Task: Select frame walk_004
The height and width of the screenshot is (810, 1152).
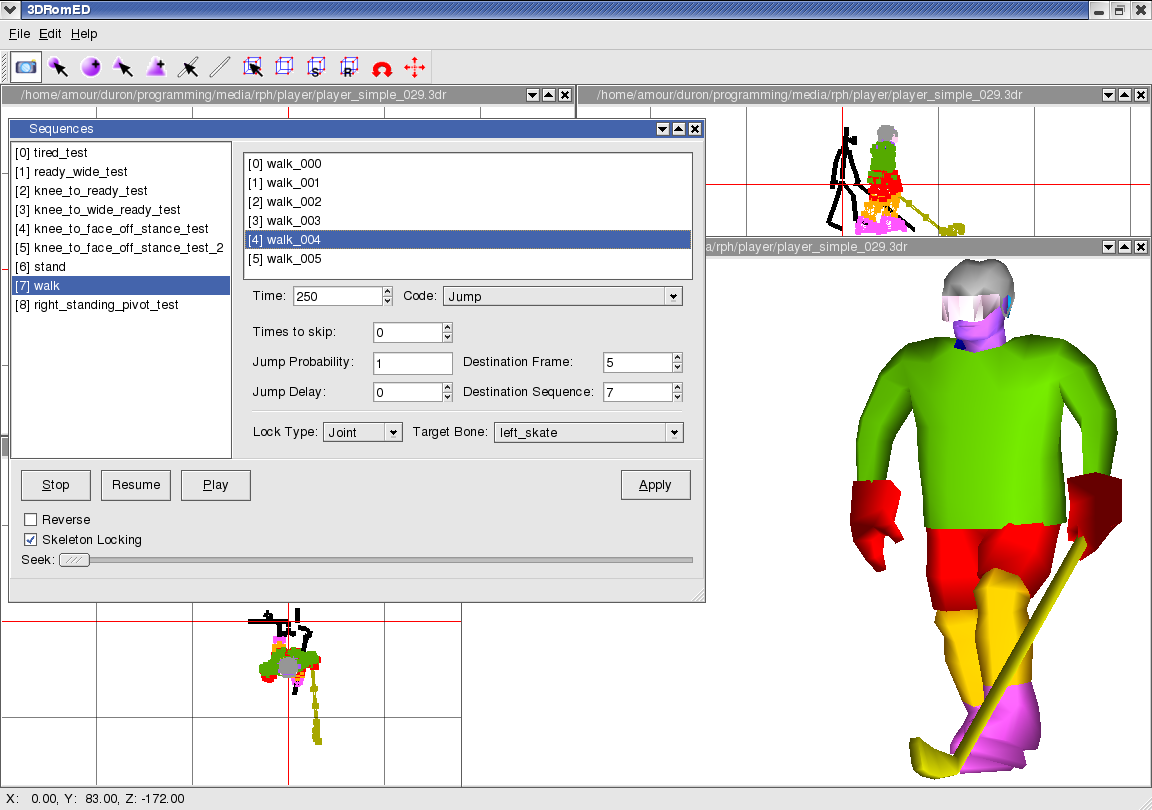Action: click(468, 240)
